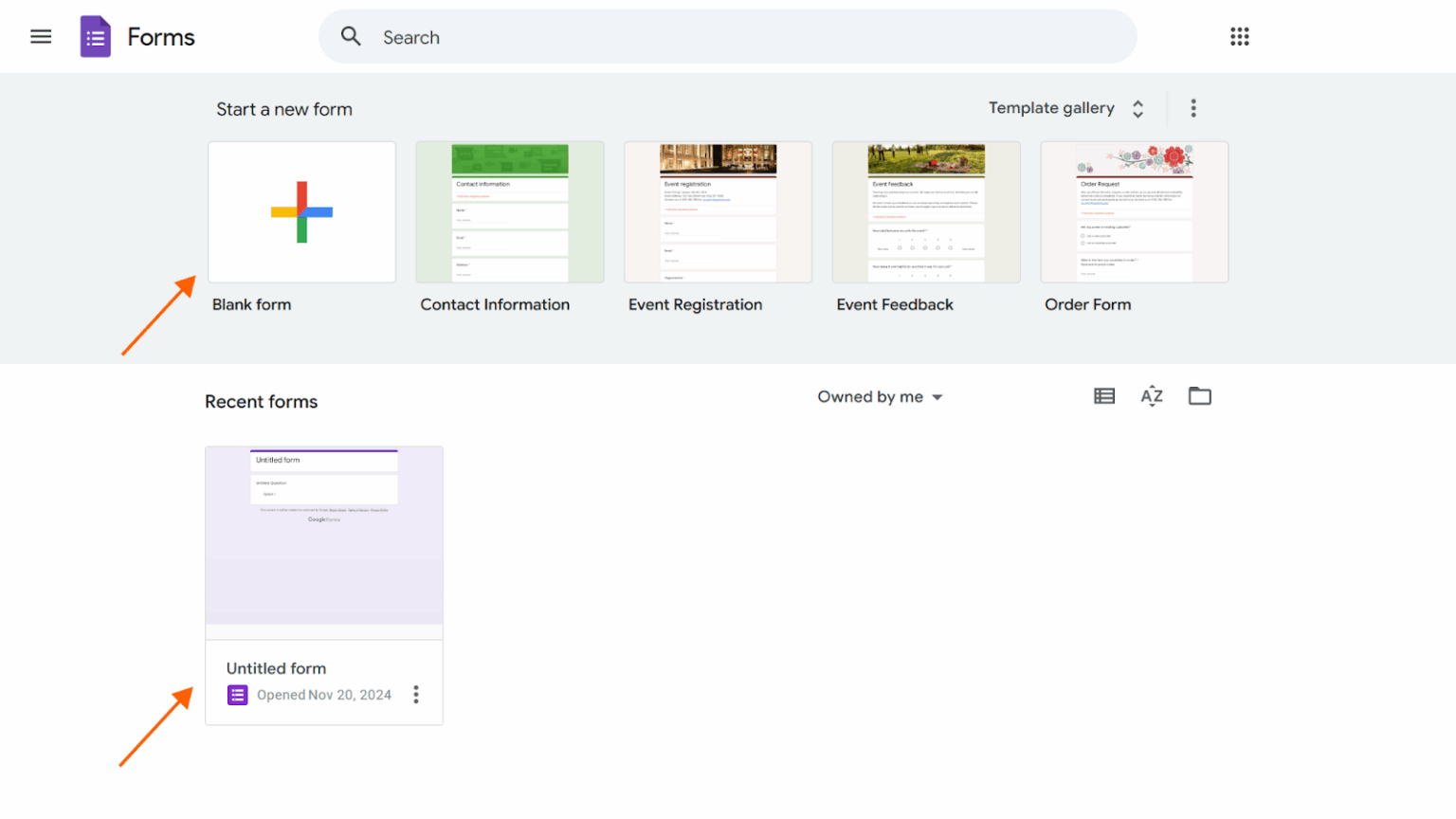This screenshot has height=819, width=1456.
Task: Open the three-dot menu beside Template gallery
Action: (x=1193, y=108)
